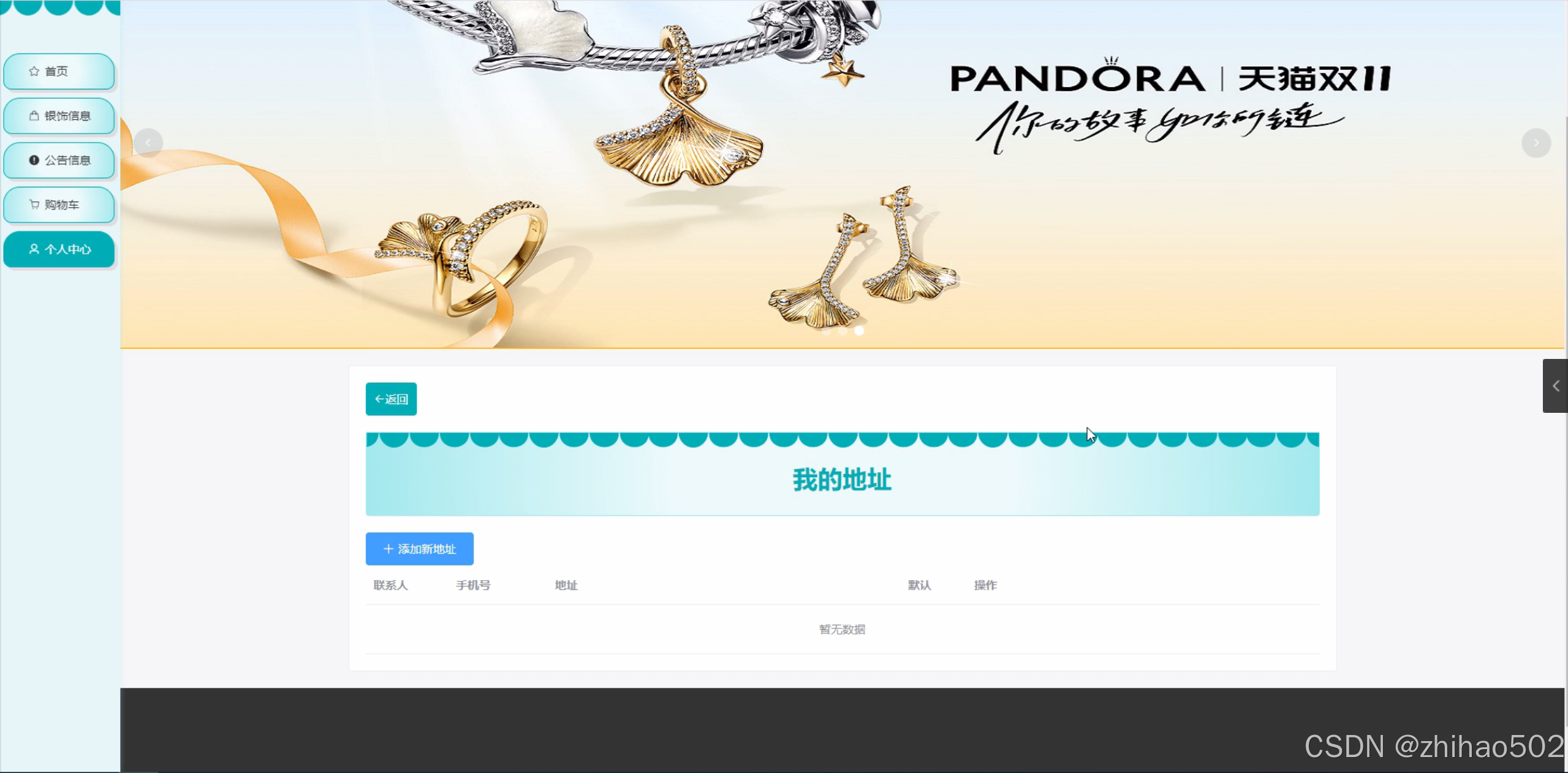Image resolution: width=1568 pixels, height=773 pixels.
Task: Click the alert icon beside 公告信息
Action: tap(34, 160)
